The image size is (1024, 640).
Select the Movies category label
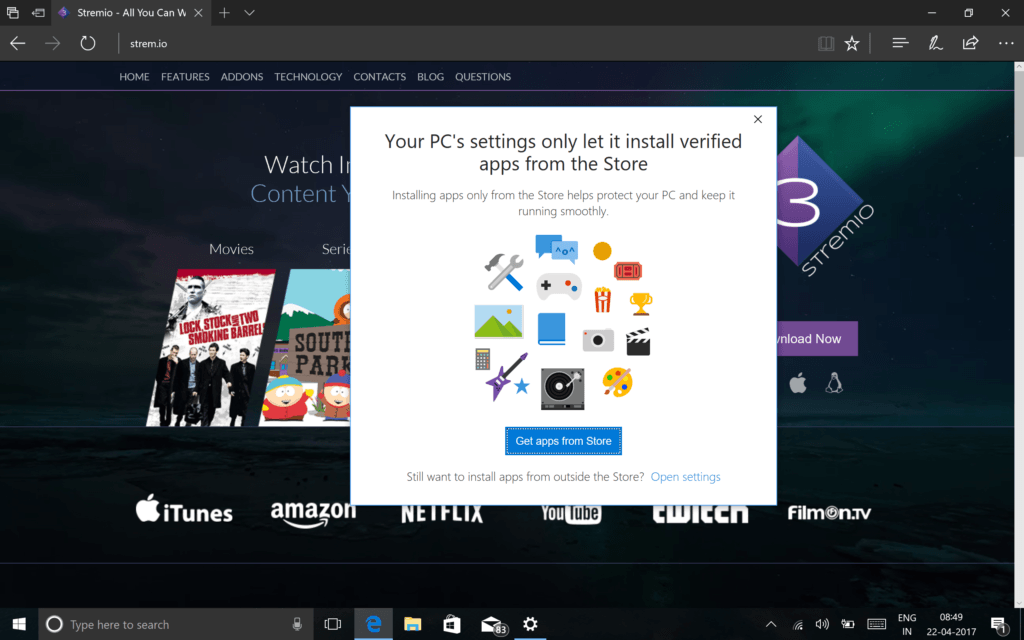click(x=231, y=249)
